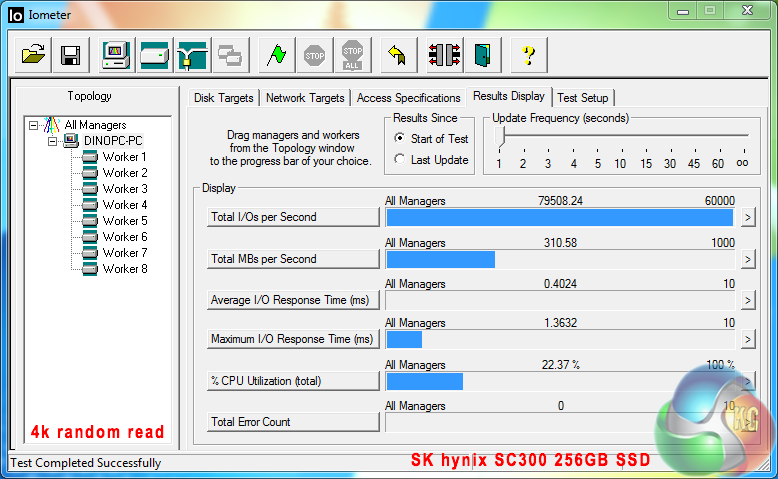
Task: Select Last Update radio button
Action: [399, 159]
